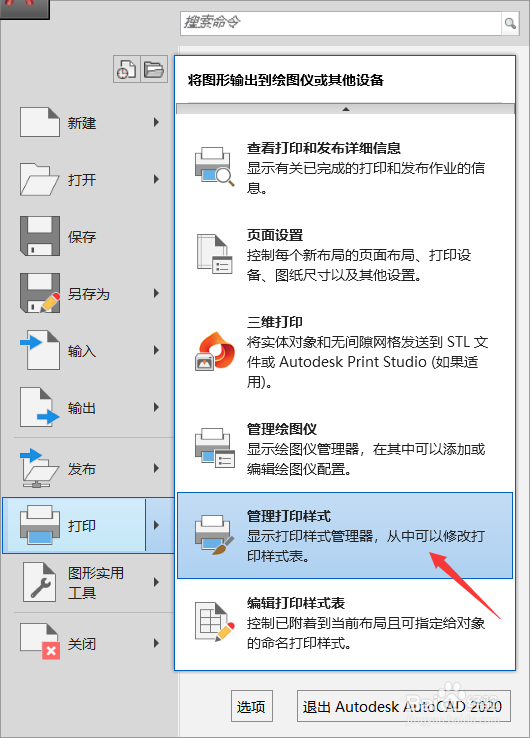Screen dimensions: 530x738
Task: Click the AutoCAD application logo button
Action: [24, 8]
